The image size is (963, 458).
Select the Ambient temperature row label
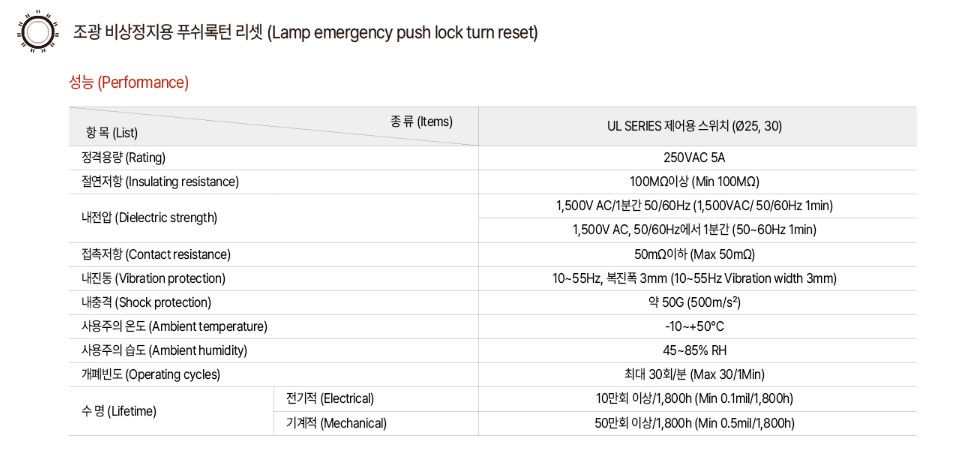[x=174, y=327]
